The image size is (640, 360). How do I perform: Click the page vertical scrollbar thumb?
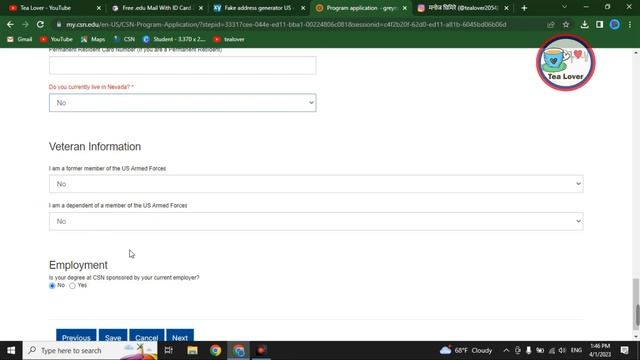coord(636,303)
